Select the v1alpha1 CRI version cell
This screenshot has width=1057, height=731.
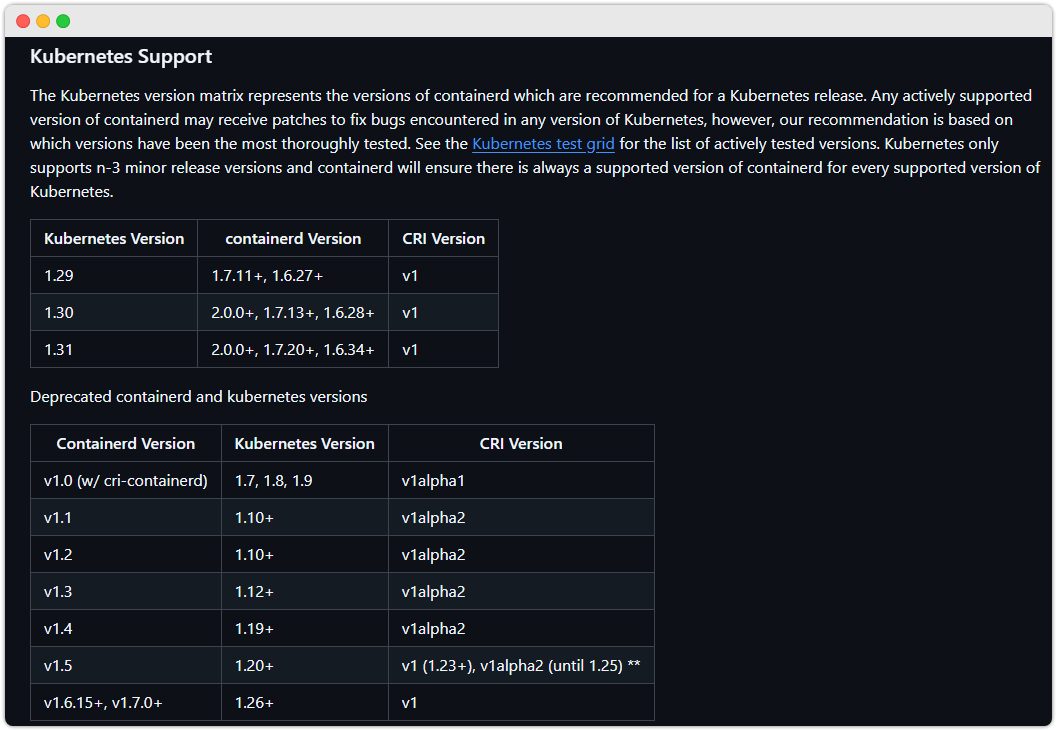coord(521,480)
